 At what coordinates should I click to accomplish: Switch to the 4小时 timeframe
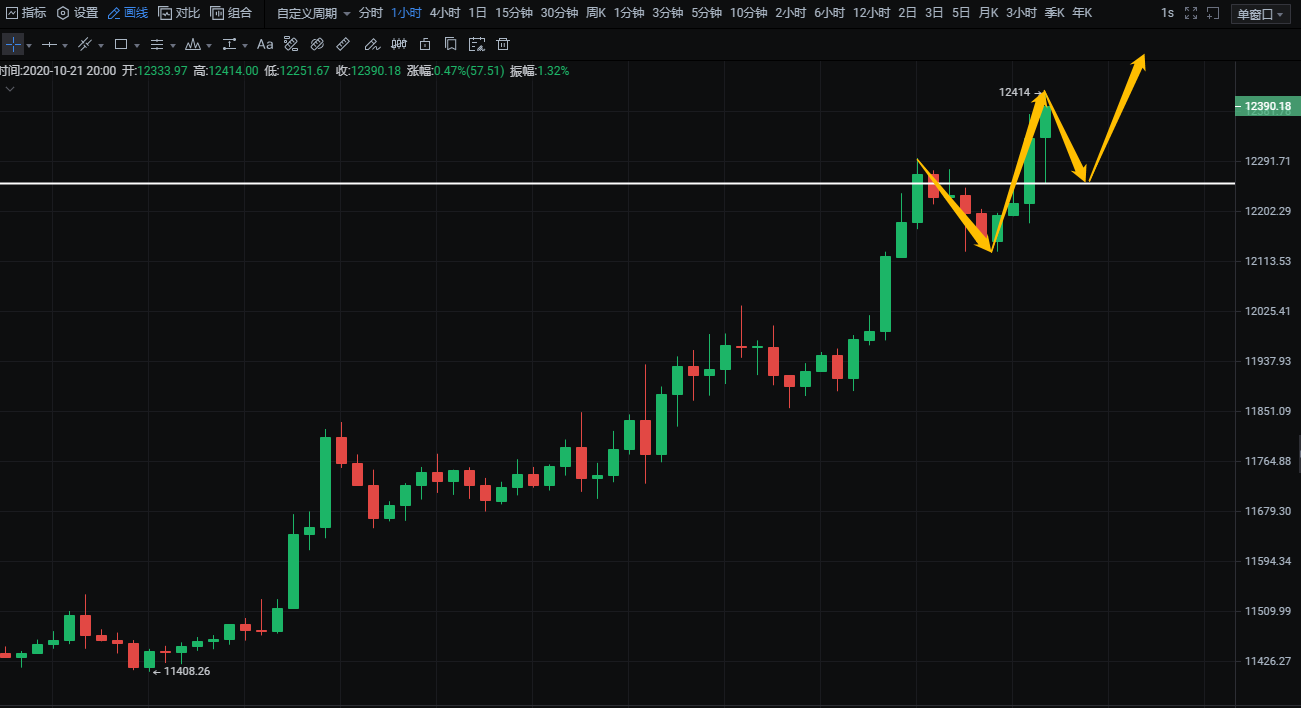coord(444,13)
